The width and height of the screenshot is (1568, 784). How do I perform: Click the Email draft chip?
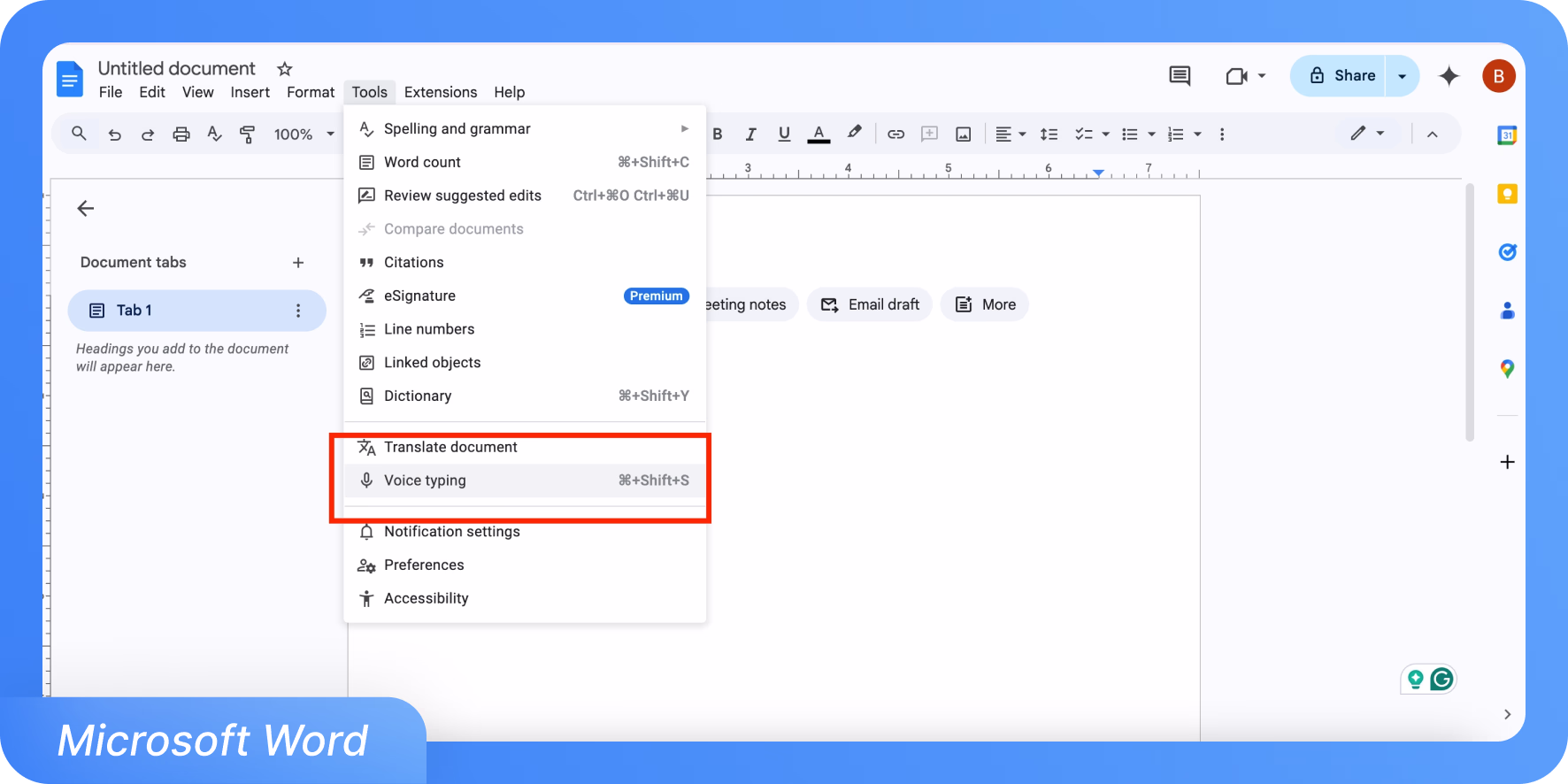[x=870, y=304]
